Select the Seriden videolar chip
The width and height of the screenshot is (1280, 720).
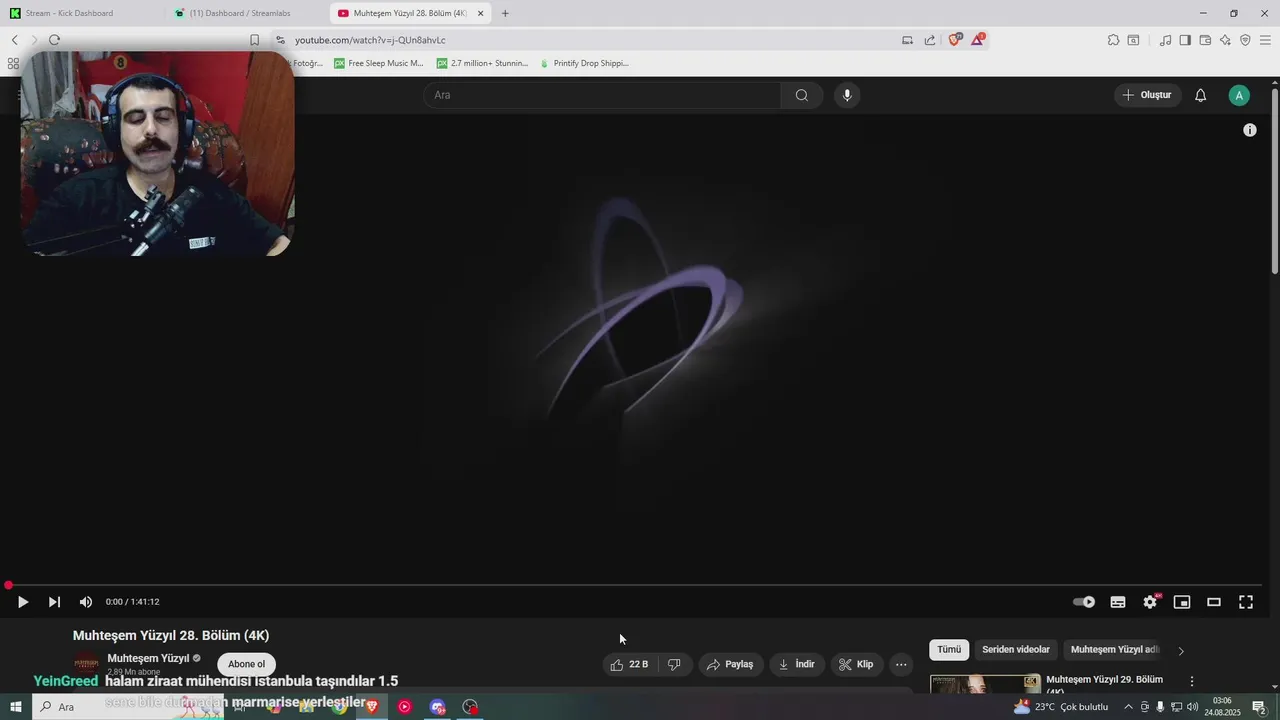pos(1016,650)
